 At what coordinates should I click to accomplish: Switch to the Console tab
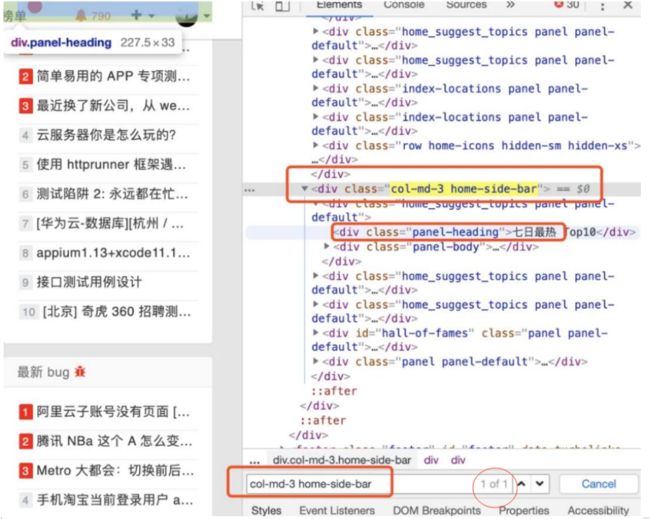[x=404, y=5]
